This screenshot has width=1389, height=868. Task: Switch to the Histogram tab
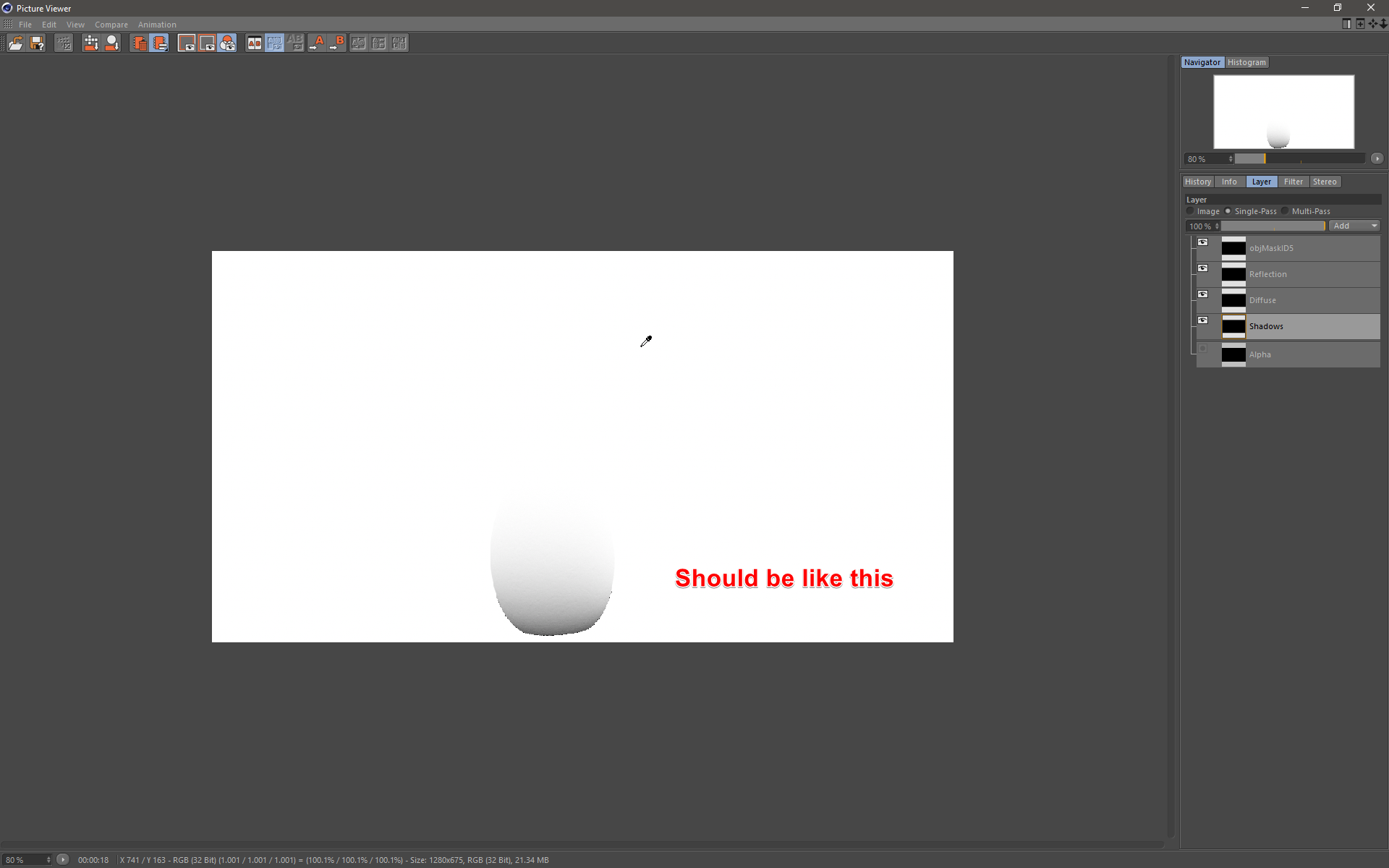click(x=1246, y=62)
